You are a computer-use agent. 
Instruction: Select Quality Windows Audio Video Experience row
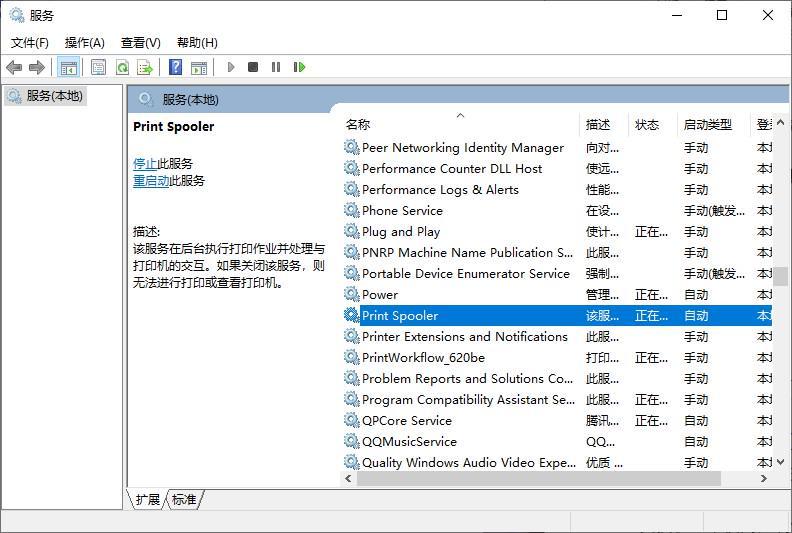coord(557,462)
